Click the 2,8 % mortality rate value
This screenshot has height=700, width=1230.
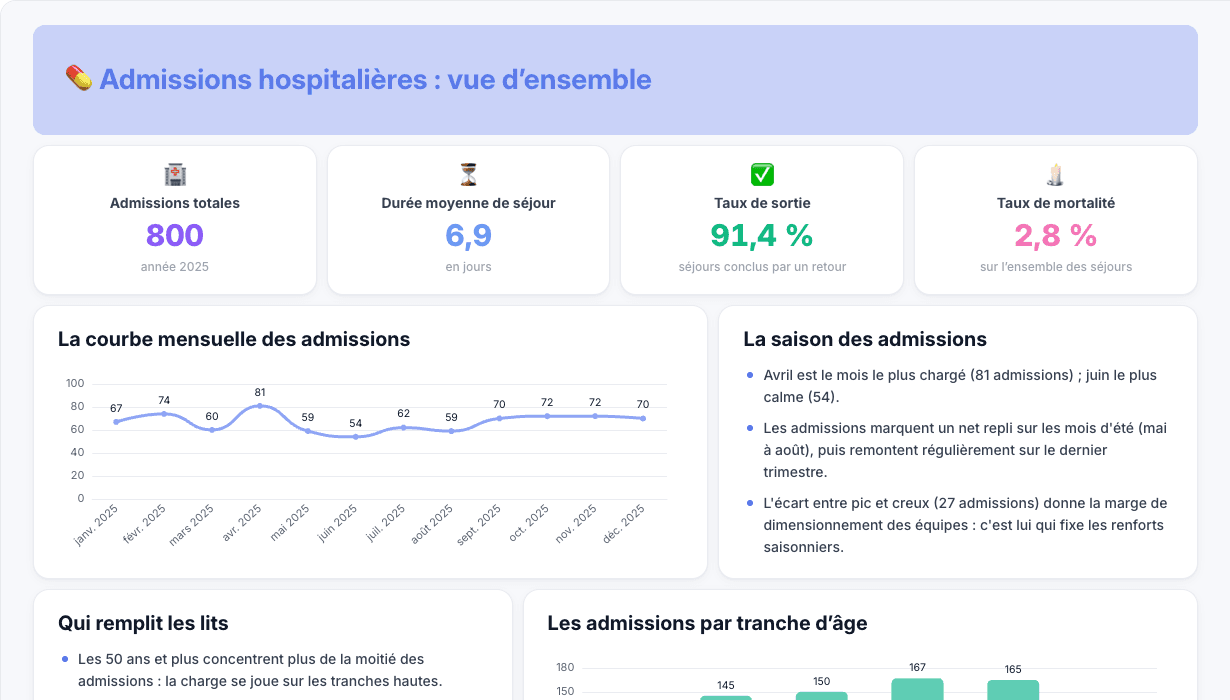pyautogui.click(x=1056, y=235)
